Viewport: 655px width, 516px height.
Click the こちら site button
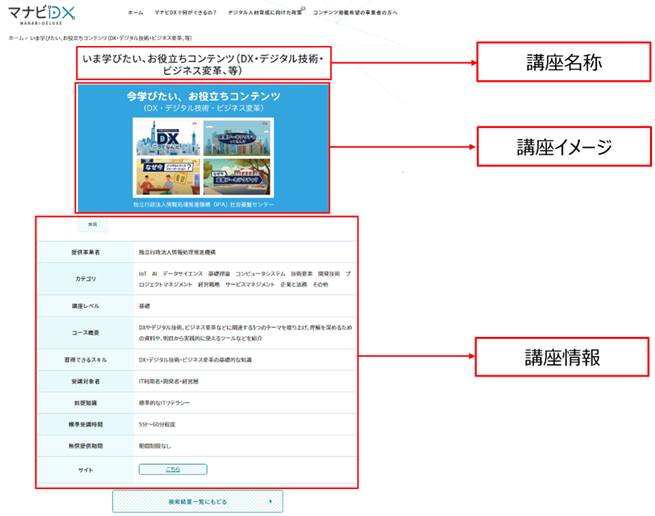click(x=173, y=468)
